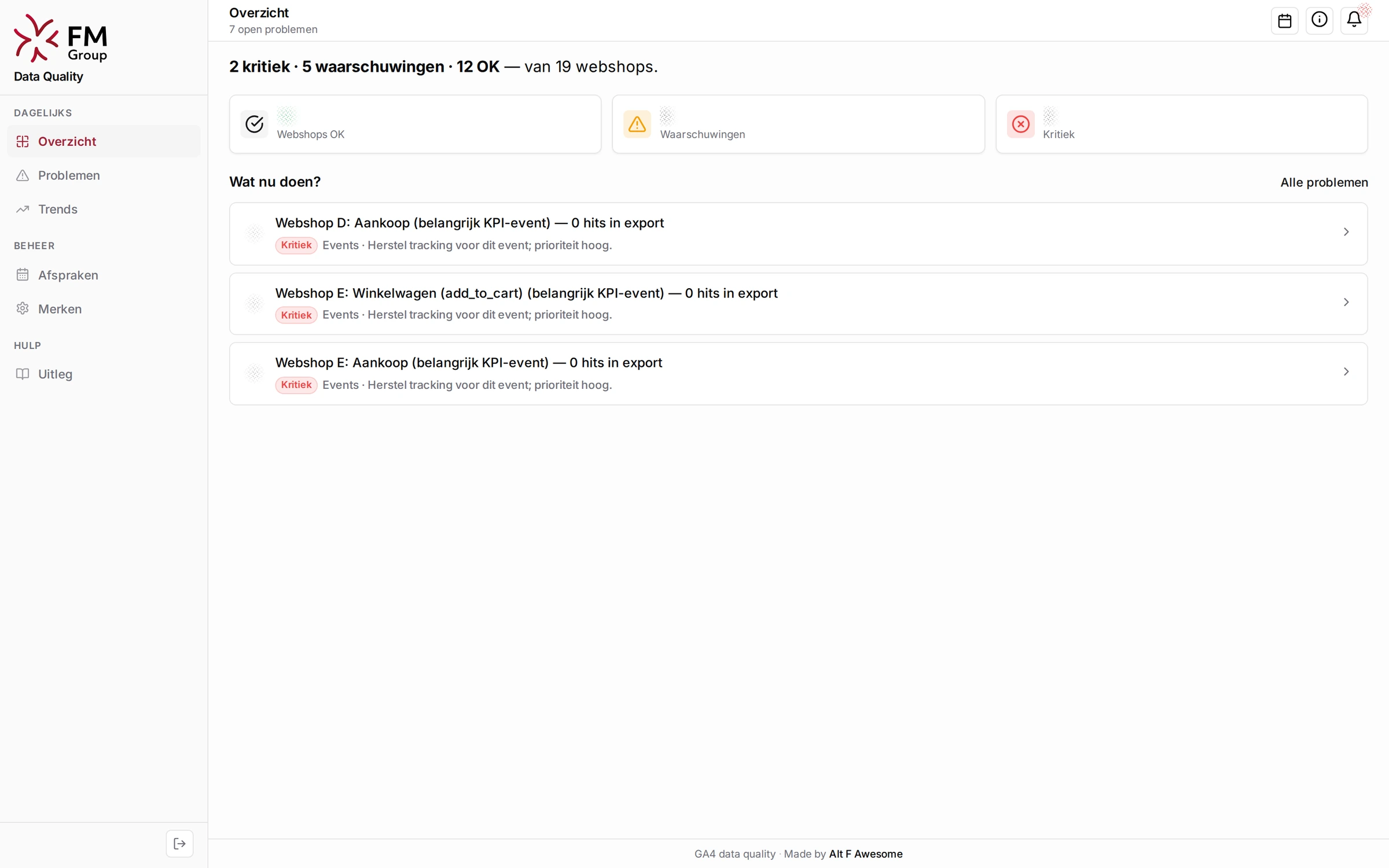1389x868 pixels.
Task: Open the Webshops OK card
Action: (x=415, y=124)
